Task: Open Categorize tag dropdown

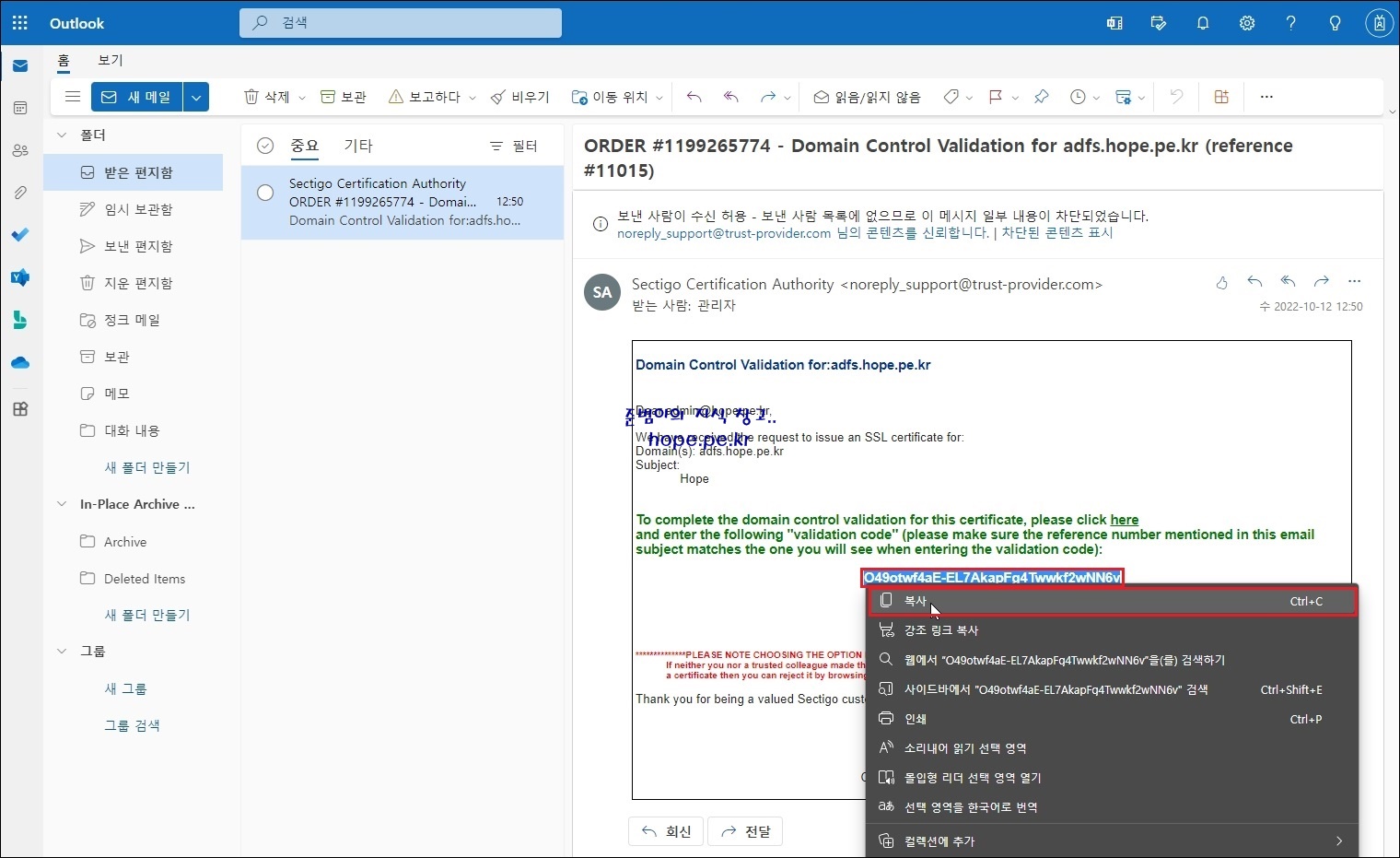Action: pos(958,97)
